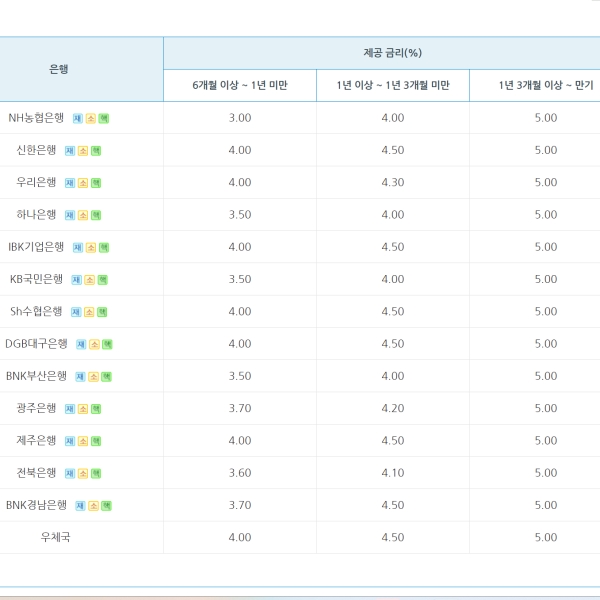
Task: Click yellow 소 badge beside 하나은행
Action: point(83,215)
